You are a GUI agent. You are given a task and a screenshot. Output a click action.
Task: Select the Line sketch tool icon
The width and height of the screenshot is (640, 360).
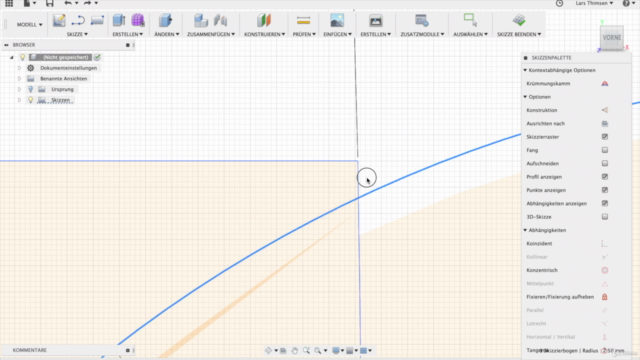coord(78,20)
